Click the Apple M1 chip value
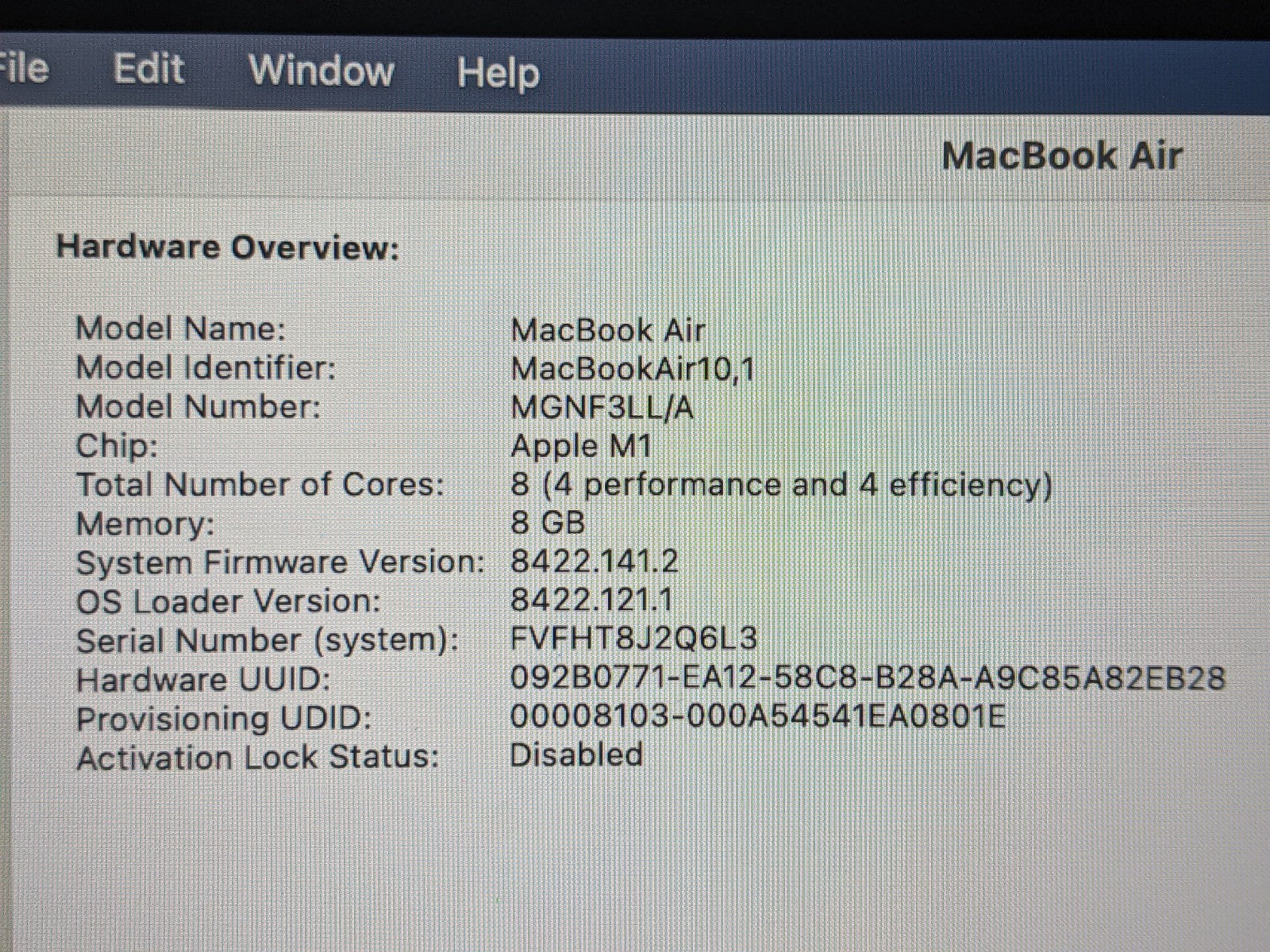The width and height of the screenshot is (1270, 952). [x=580, y=446]
